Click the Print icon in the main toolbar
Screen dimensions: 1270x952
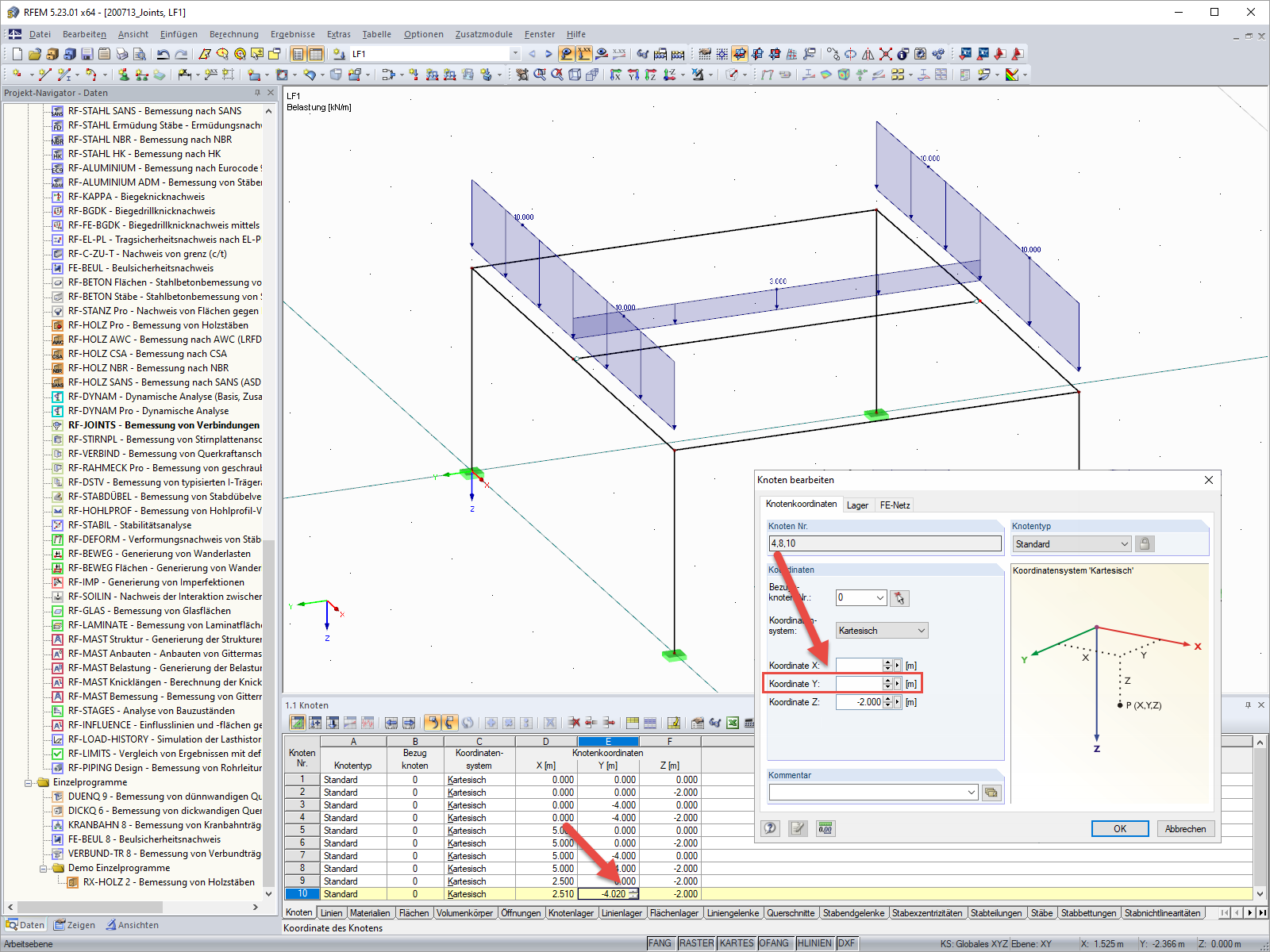point(121,54)
